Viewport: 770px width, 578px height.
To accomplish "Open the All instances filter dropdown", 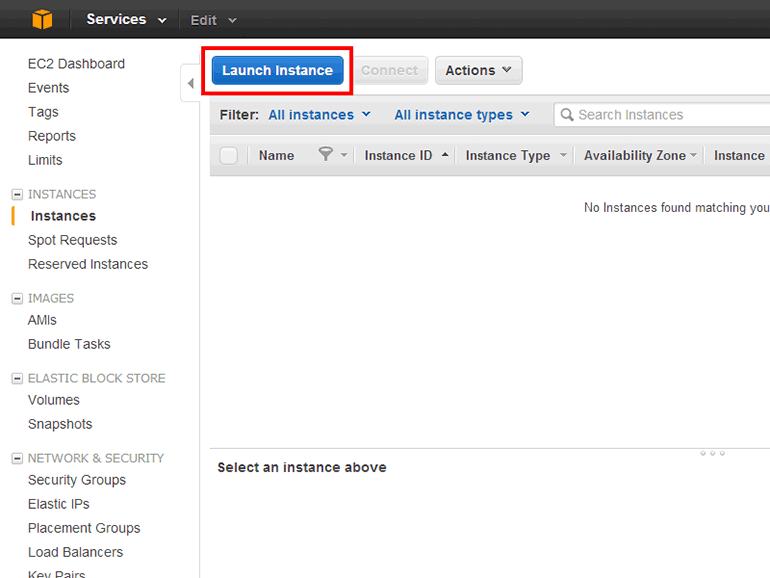I will pyautogui.click(x=319, y=115).
